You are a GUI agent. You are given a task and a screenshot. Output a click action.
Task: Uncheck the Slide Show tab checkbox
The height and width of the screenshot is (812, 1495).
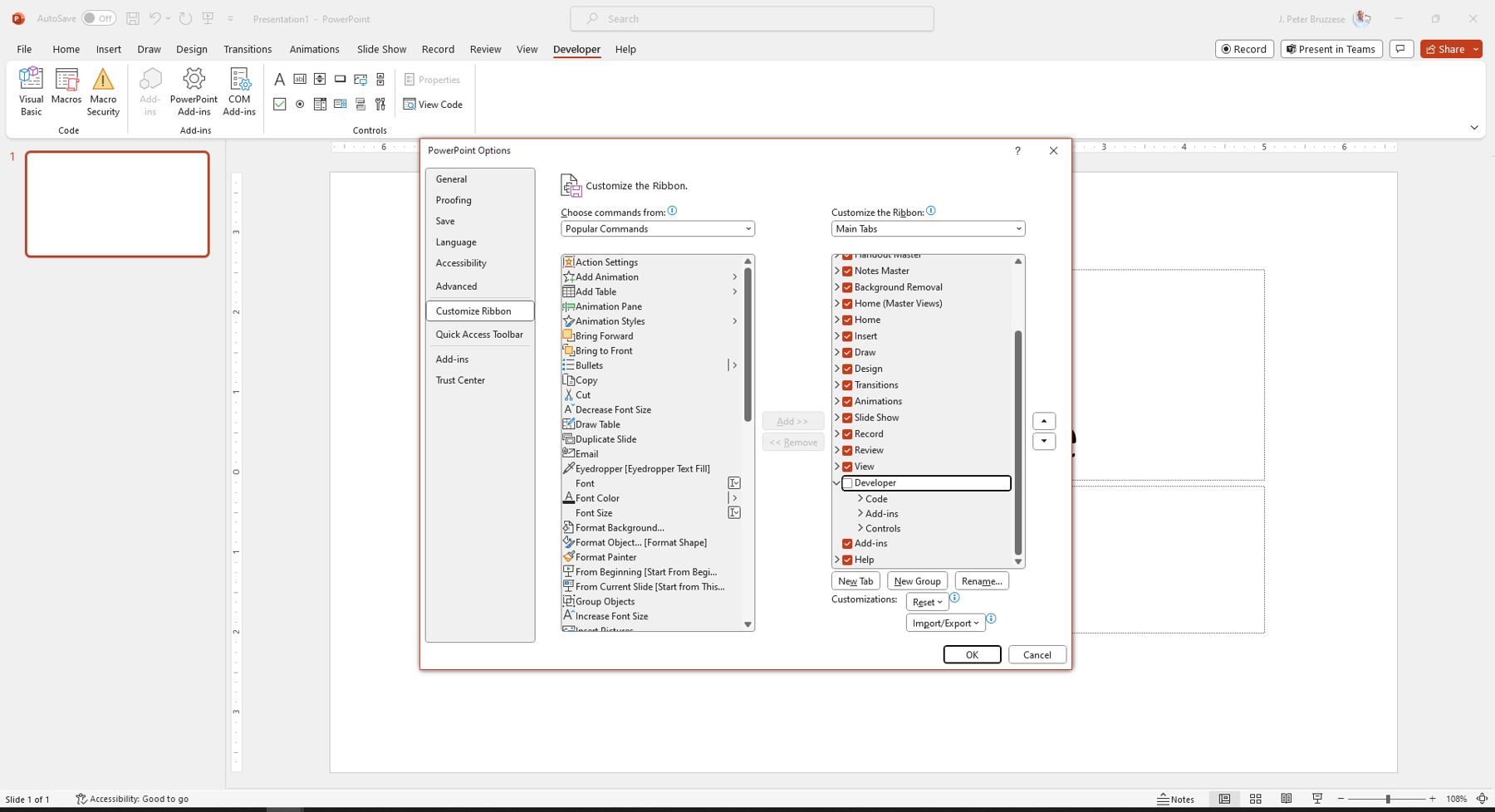click(847, 418)
